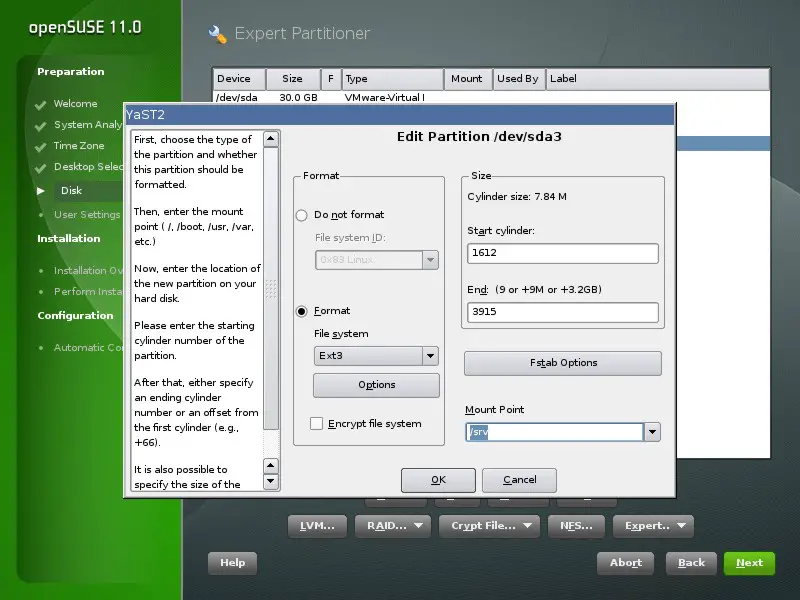Click the Label column header

[x=658, y=79]
